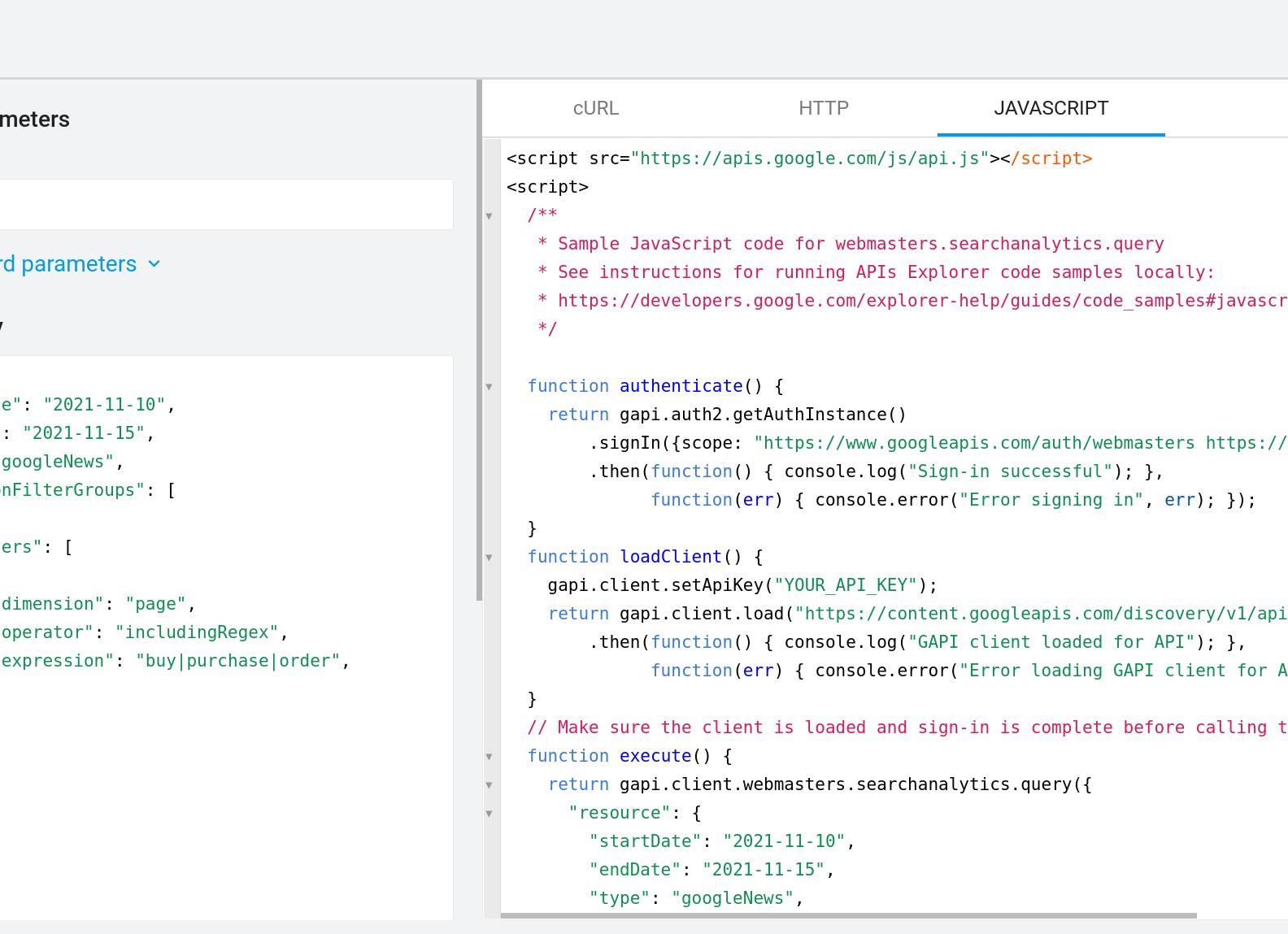Select the JAVASCRIPT tab
Screen dimensions: 1288x934
1051,108
